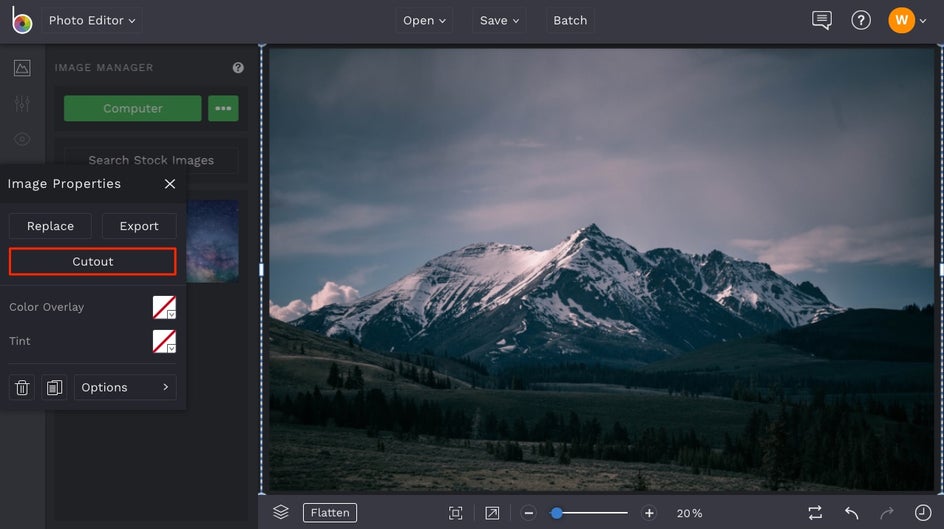Open the feedback chat icon
The width and height of the screenshot is (944, 529).
pos(821,20)
